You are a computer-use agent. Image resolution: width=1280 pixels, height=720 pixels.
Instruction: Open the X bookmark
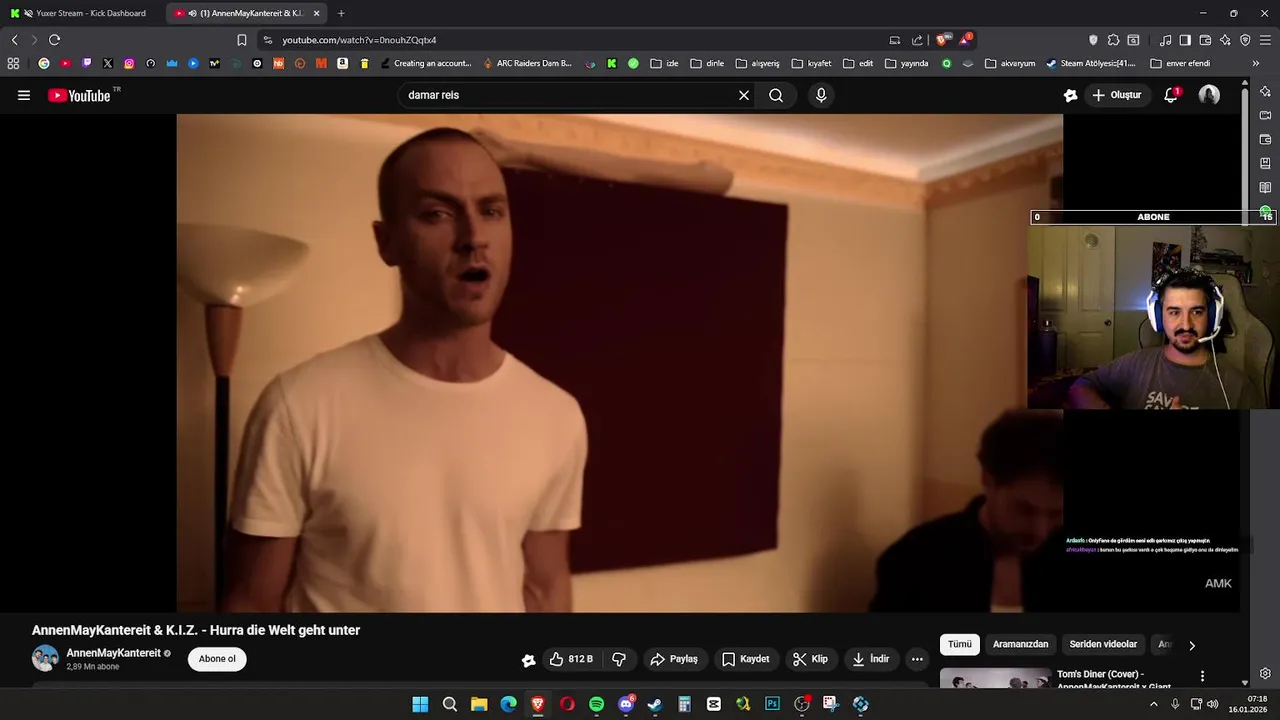coord(108,63)
